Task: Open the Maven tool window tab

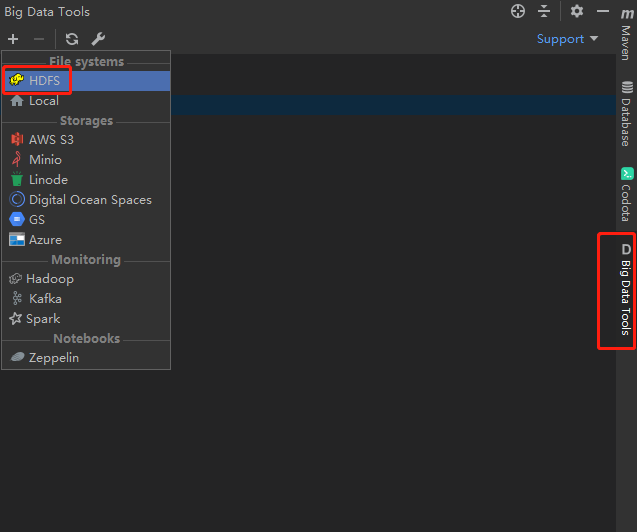Action: click(627, 35)
